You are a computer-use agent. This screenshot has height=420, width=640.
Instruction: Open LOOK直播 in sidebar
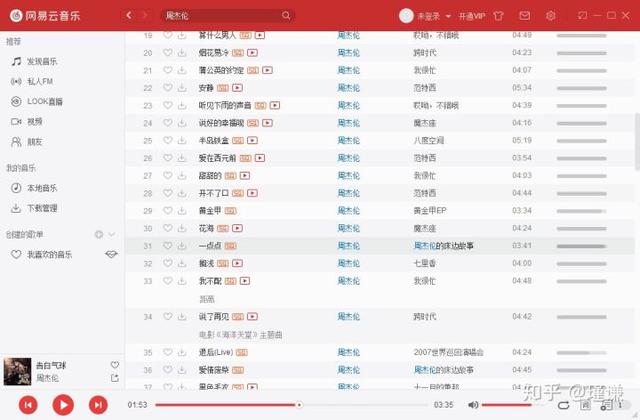click(37, 101)
